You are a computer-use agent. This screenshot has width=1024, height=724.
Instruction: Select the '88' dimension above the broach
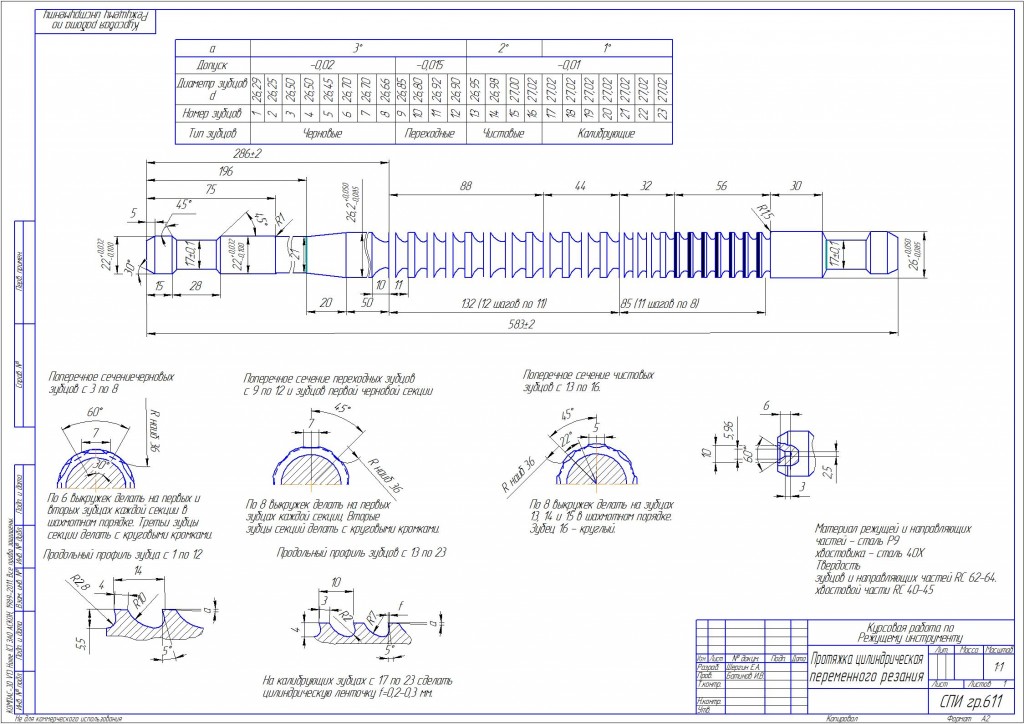point(466,186)
